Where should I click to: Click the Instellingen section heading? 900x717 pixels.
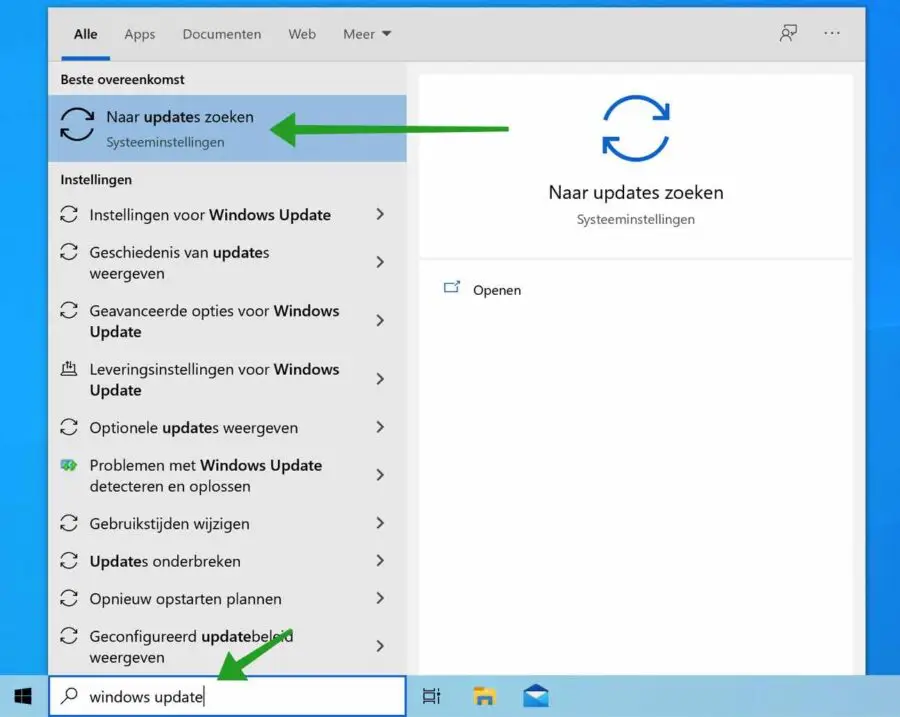(96, 180)
